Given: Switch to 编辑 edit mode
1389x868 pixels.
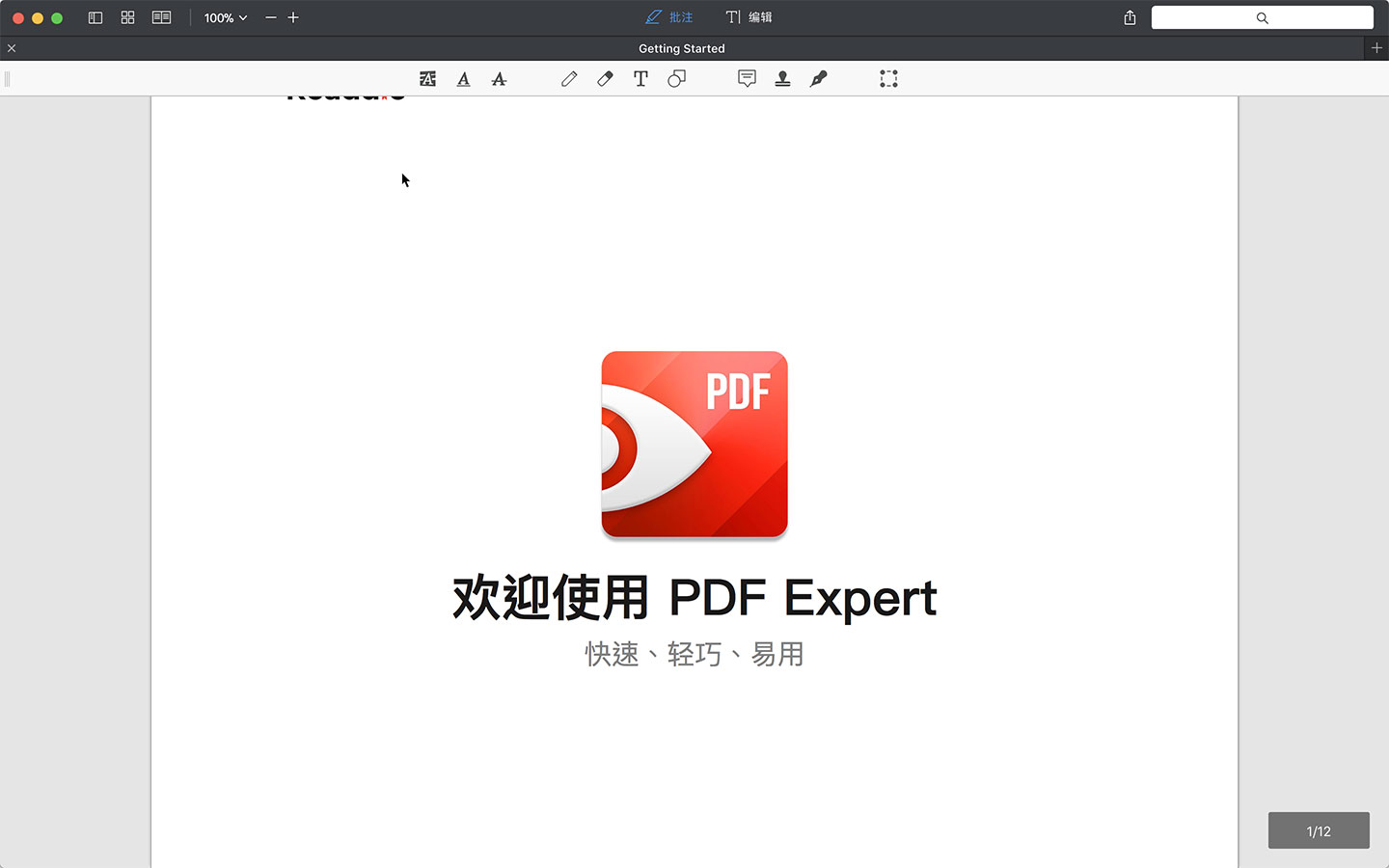Looking at the screenshot, I should [x=749, y=17].
